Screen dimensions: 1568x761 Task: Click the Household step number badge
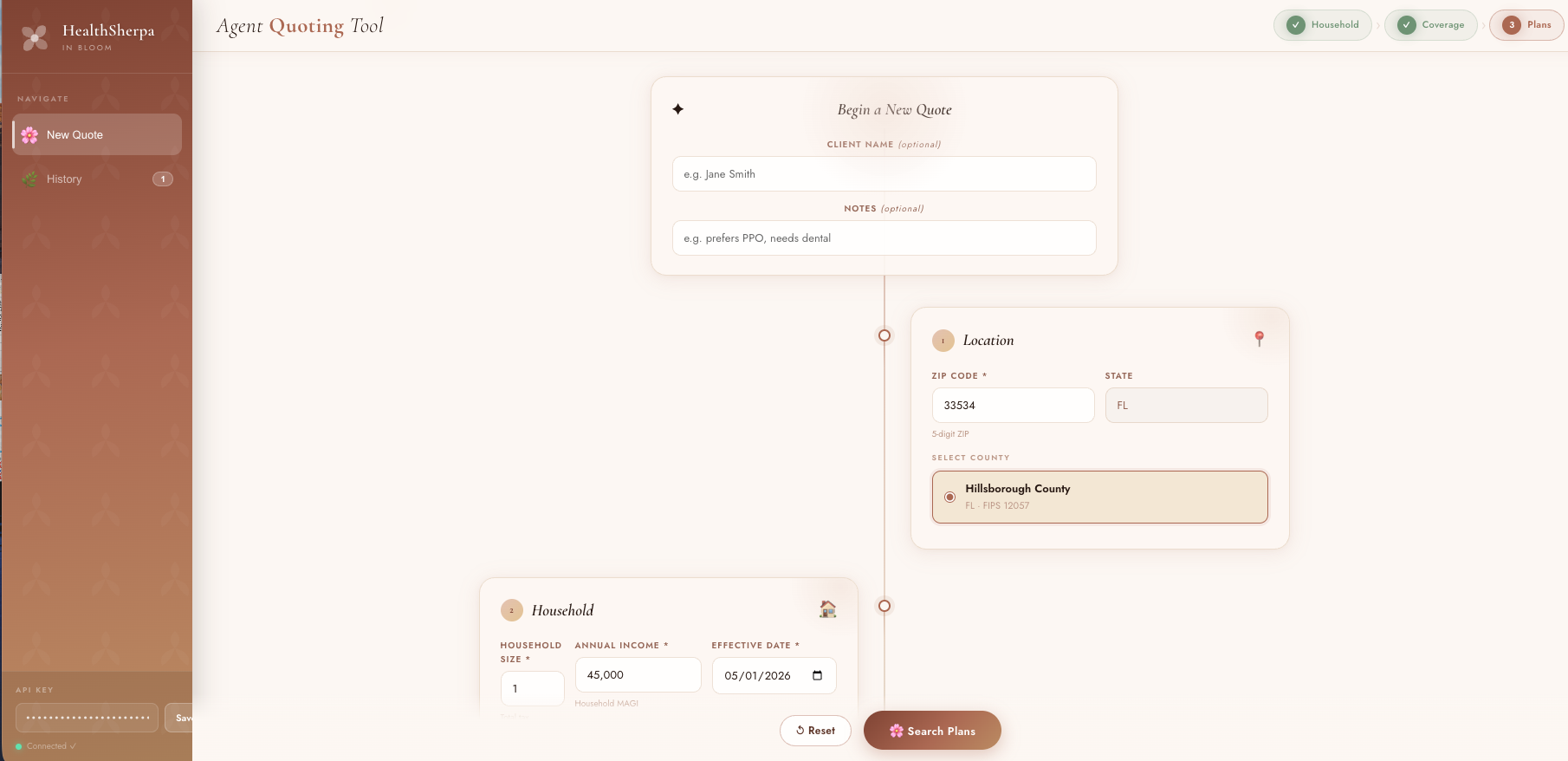pyautogui.click(x=511, y=610)
